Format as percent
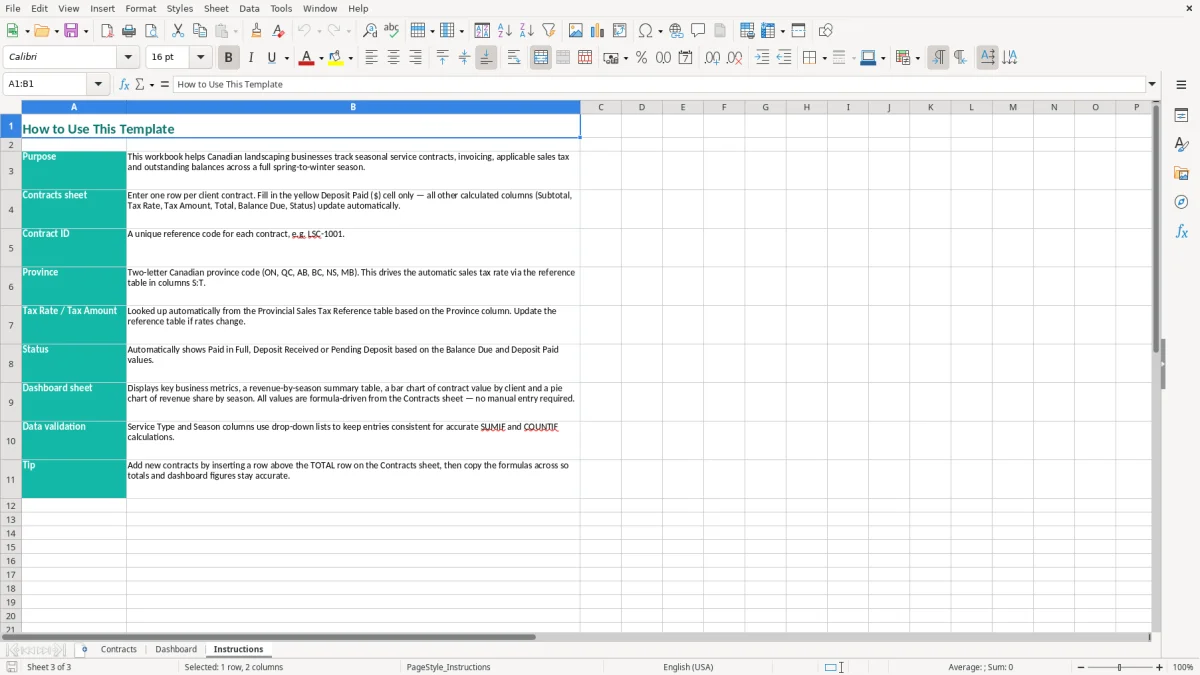The width and height of the screenshot is (1200, 675). pyautogui.click(x=641, y=58)
